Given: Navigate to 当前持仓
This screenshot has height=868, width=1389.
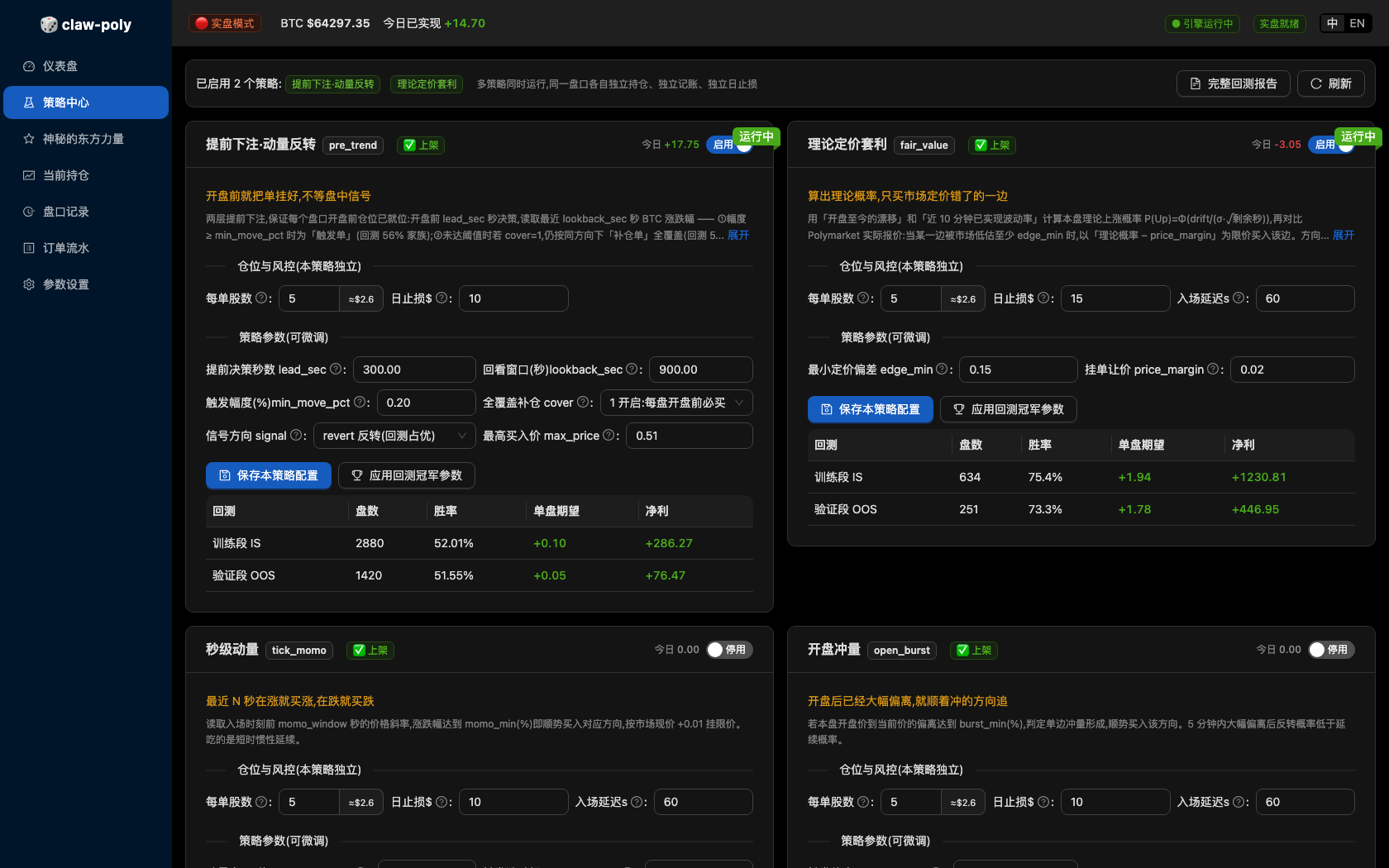Looking at the screenshot, I should 86,175.
